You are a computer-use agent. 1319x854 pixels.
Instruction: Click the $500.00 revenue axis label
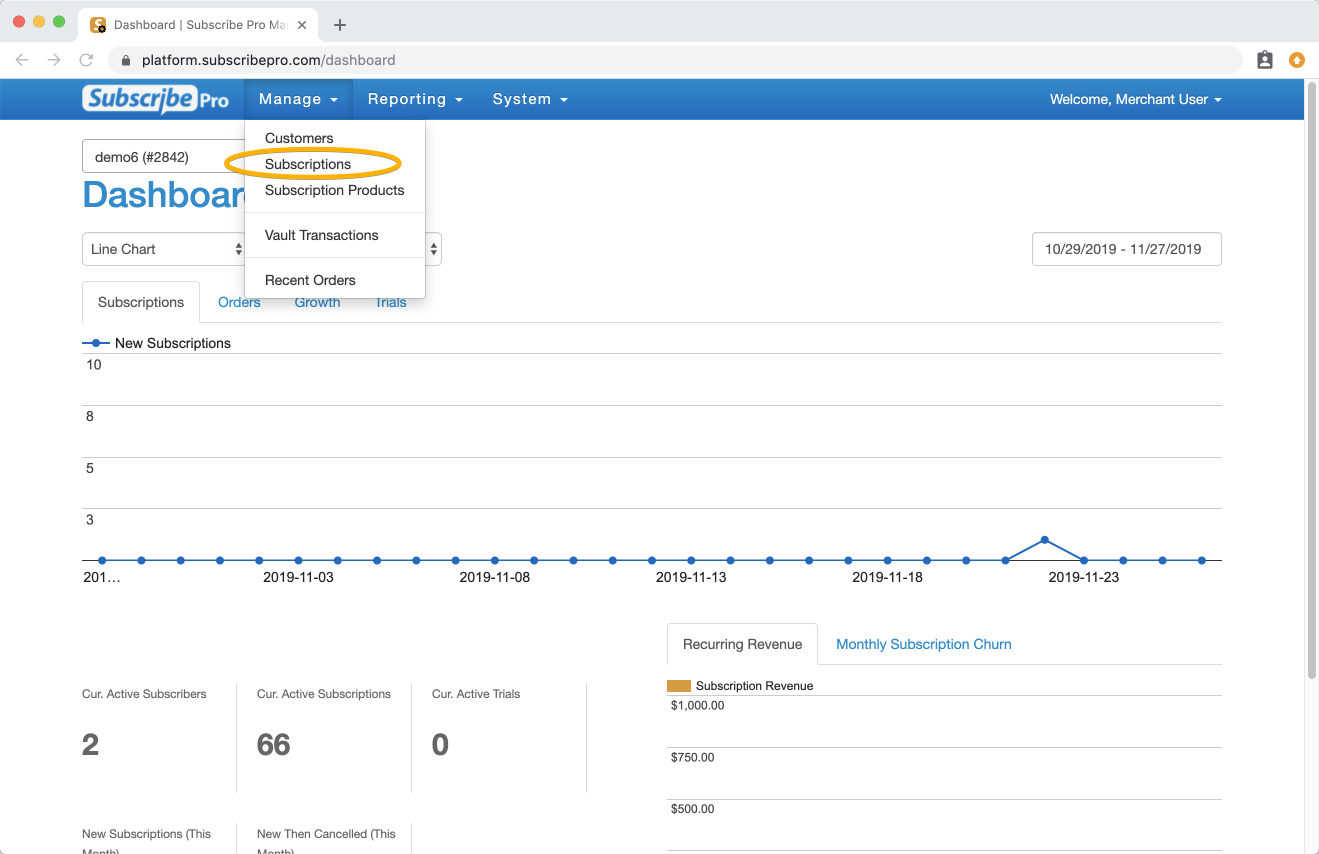click(x=693, y=809)
